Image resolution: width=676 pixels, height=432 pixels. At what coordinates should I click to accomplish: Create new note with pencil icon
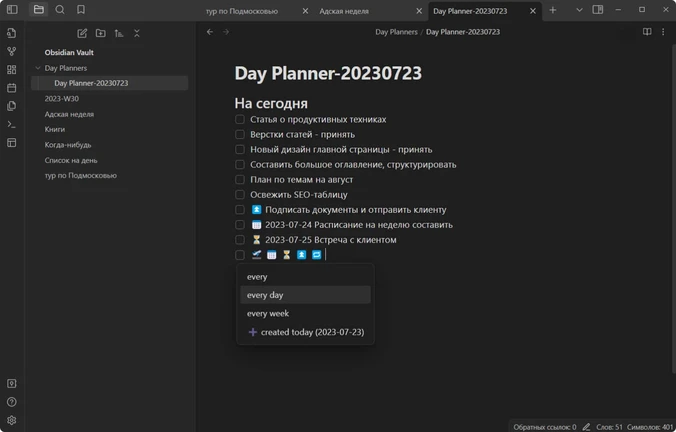pos(82,33)
